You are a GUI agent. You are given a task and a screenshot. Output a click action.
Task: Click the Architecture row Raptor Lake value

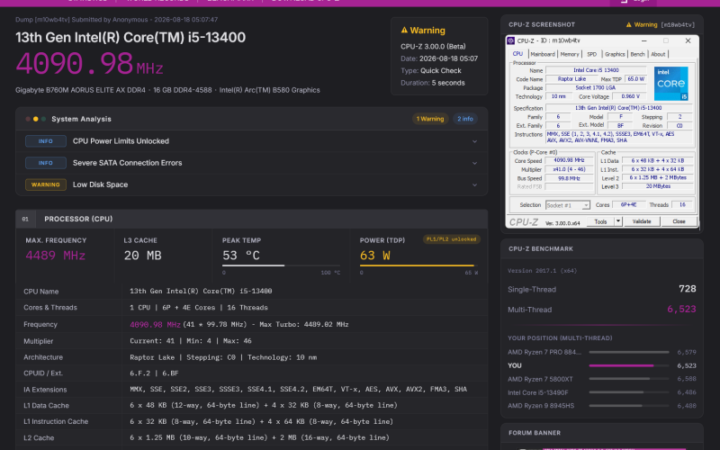coord(223,357)
